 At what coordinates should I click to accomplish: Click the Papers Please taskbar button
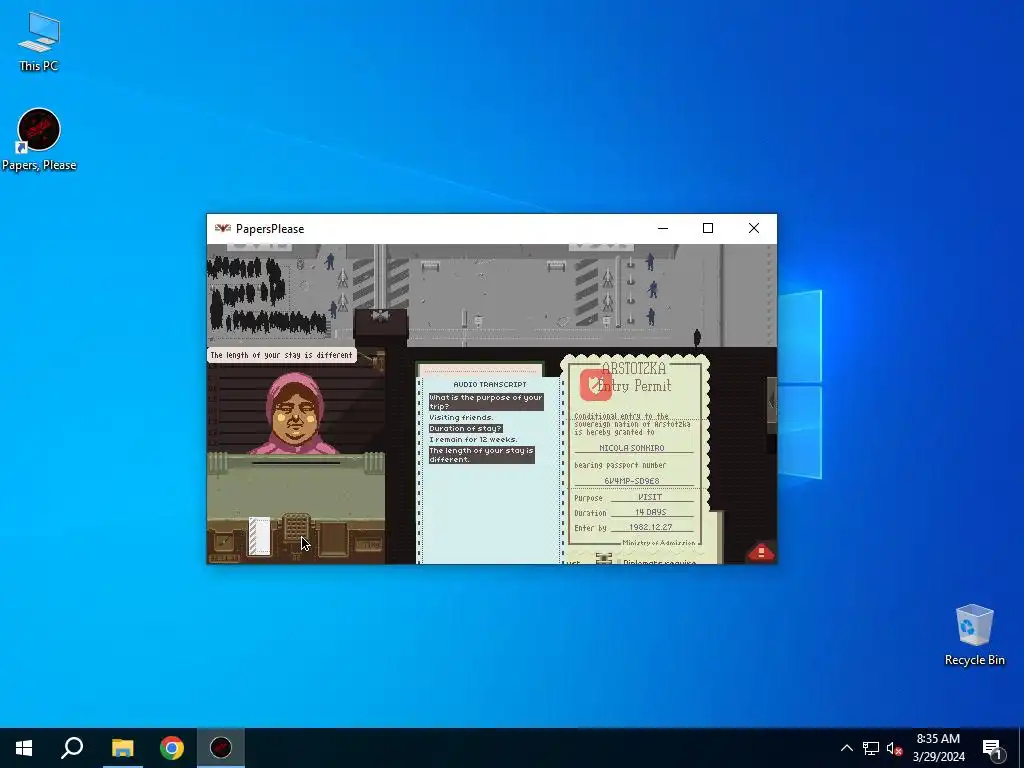point(221,748)
